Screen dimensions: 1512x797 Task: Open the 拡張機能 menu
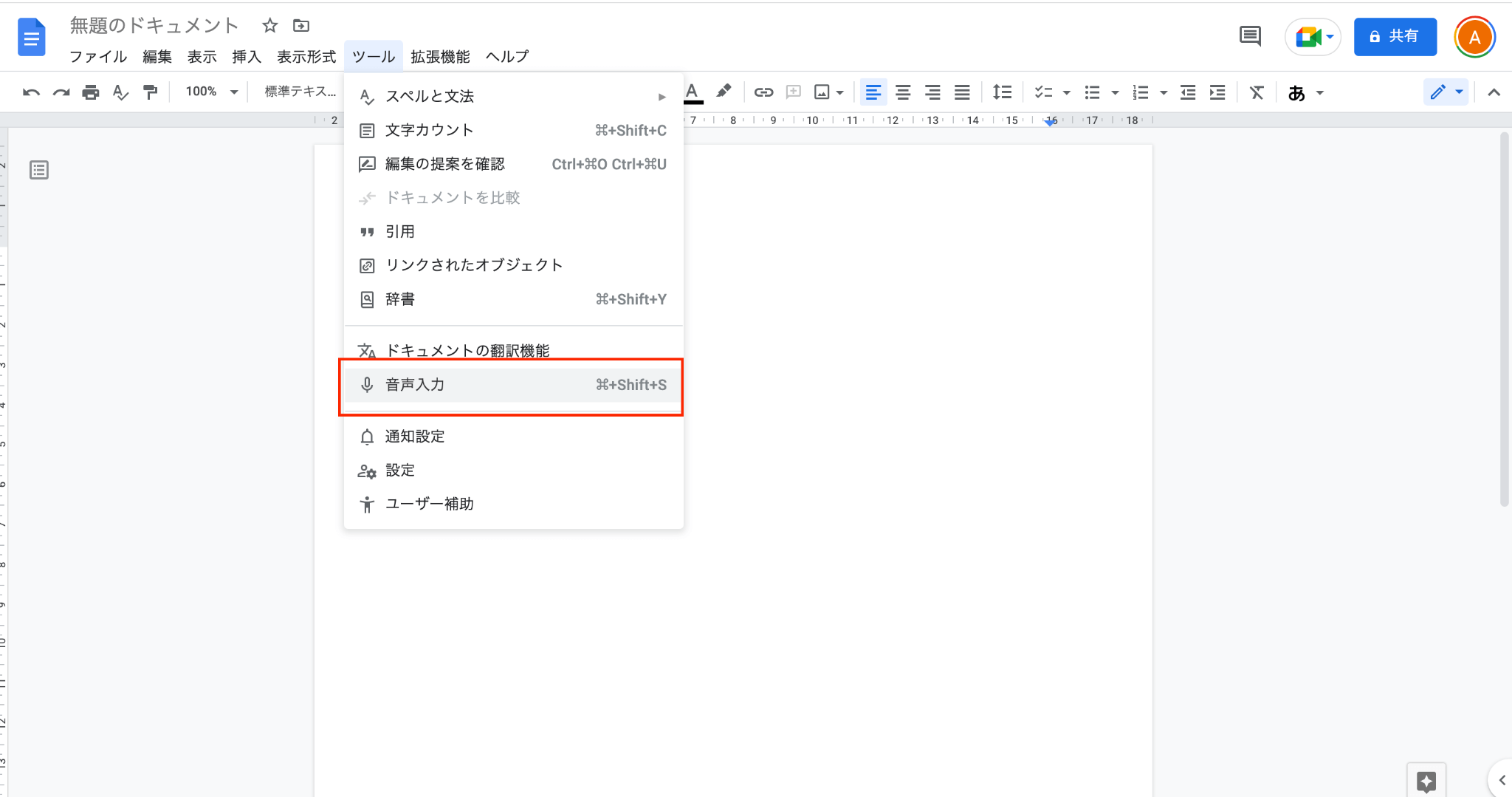441,57
